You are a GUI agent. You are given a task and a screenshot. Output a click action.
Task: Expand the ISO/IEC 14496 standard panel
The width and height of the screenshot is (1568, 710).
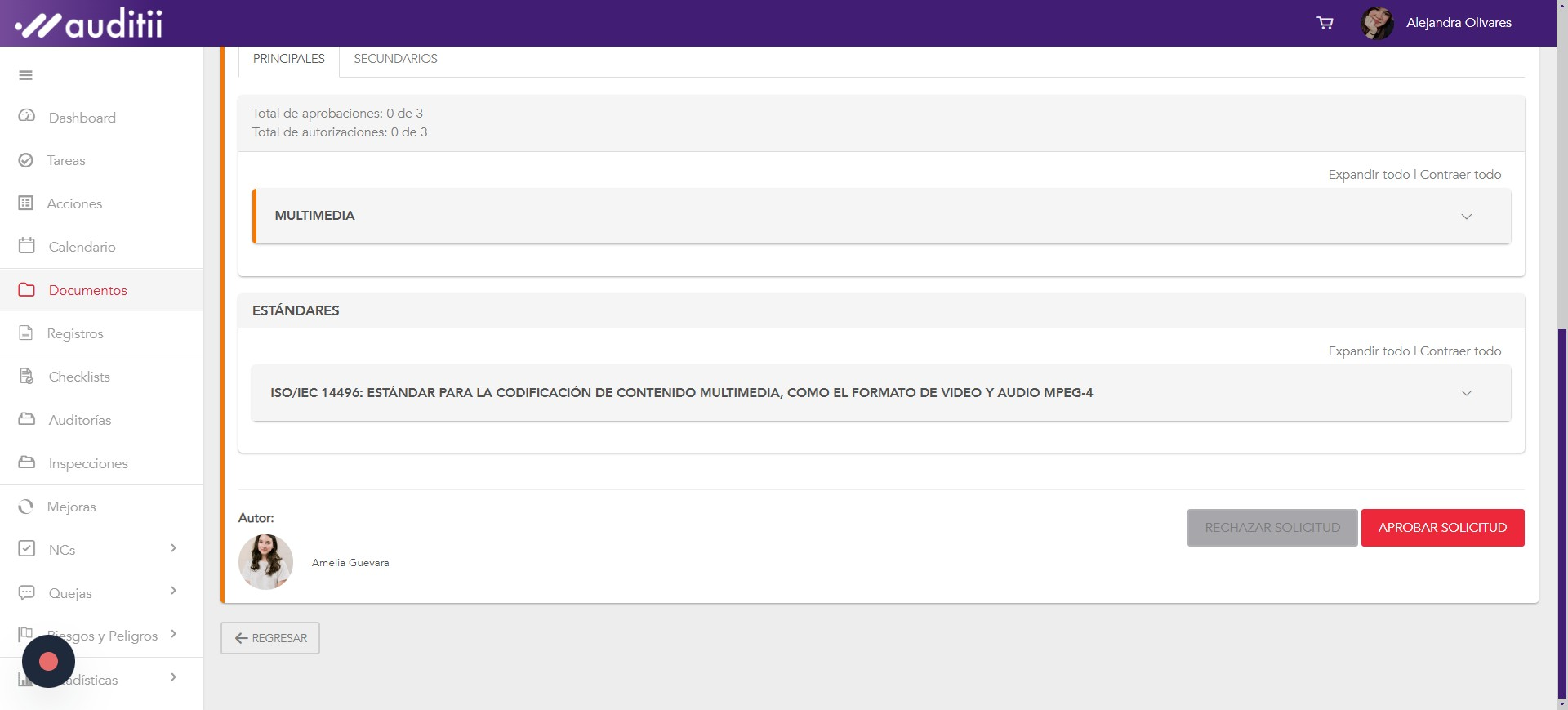[x=1466, y=393]
